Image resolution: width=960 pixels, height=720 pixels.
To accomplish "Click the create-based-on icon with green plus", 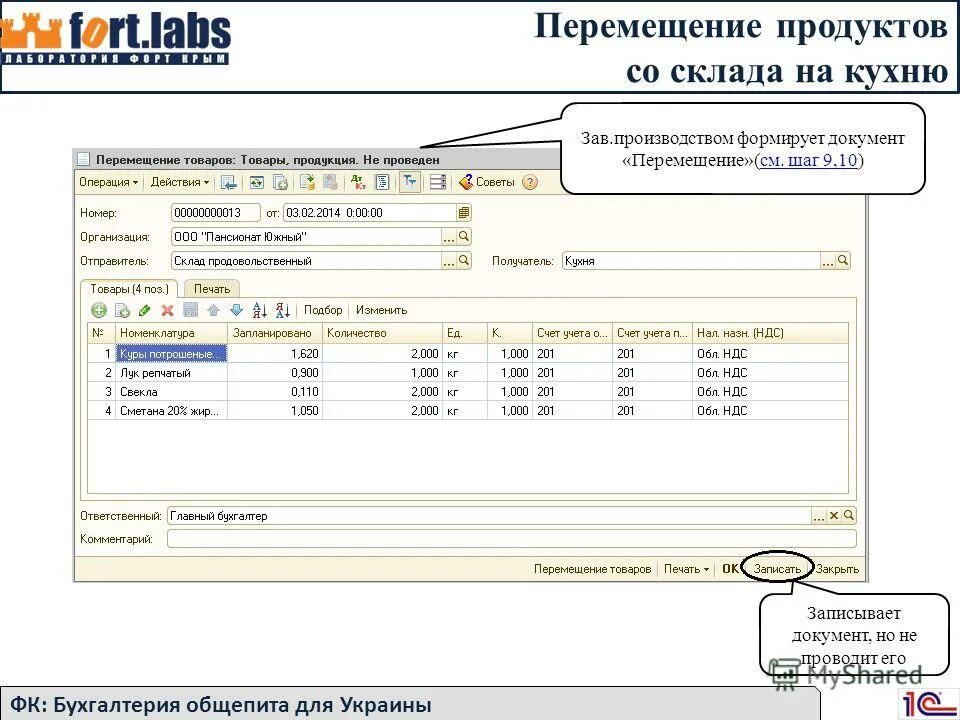I will [x=280, y=182].
